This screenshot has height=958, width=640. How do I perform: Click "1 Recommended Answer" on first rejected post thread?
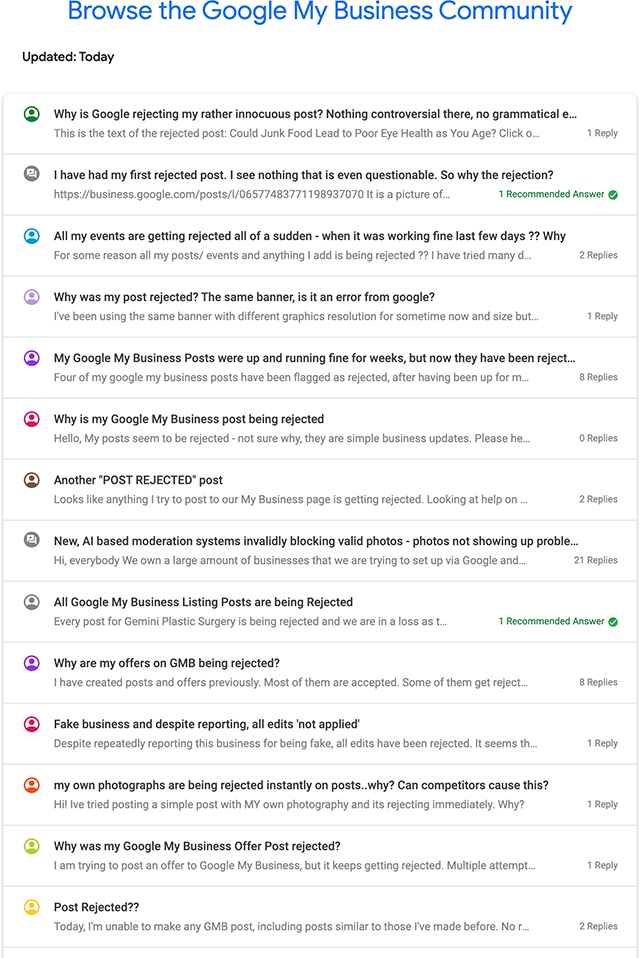point(551,195)
